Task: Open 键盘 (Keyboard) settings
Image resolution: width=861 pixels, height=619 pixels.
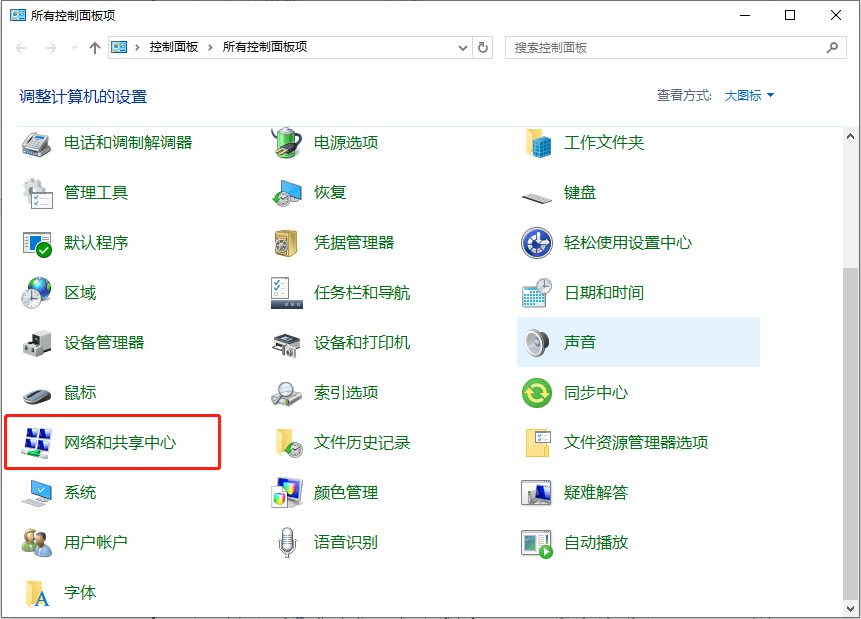Action: 580,192
